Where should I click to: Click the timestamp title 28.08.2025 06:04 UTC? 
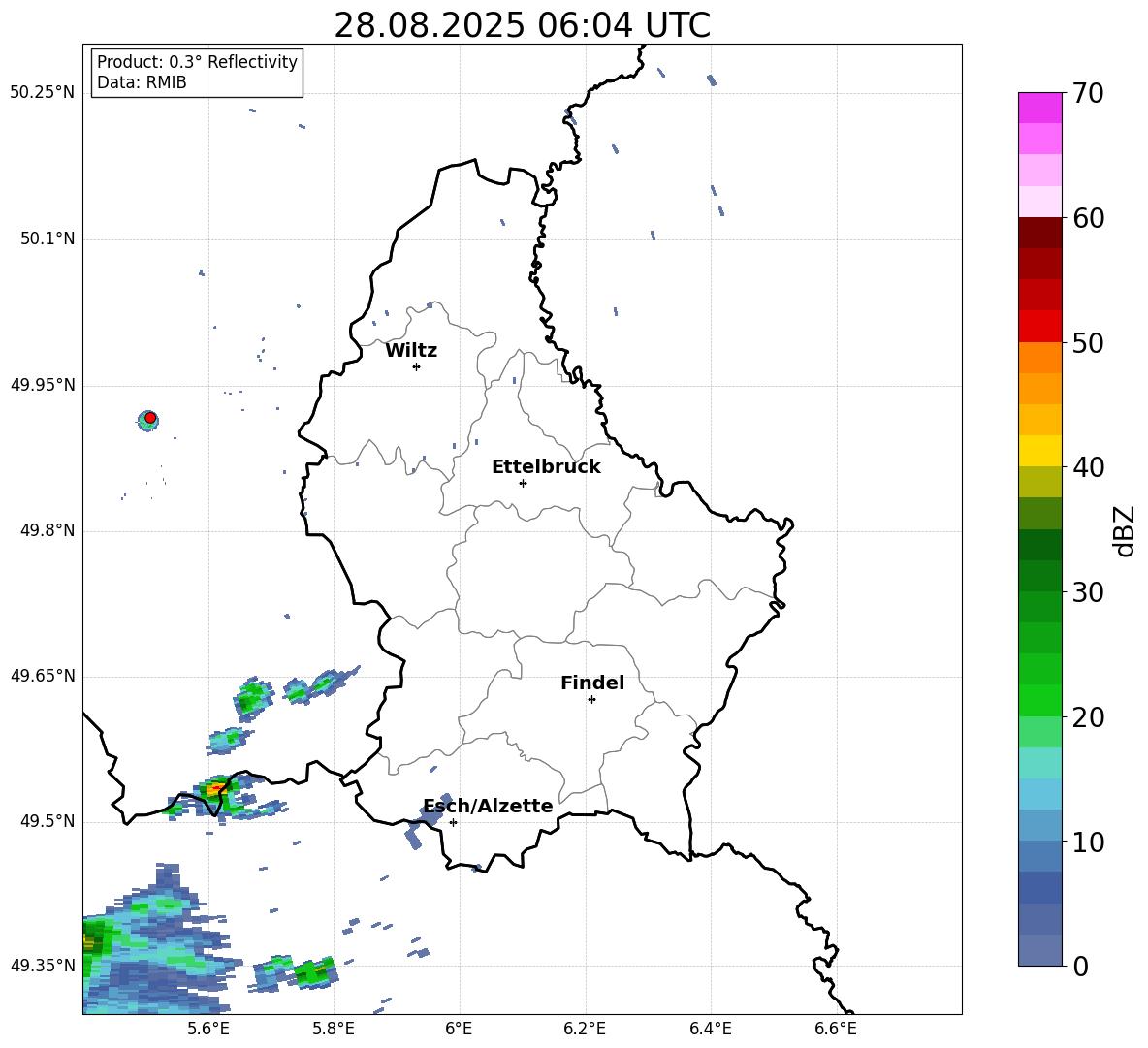522,25
